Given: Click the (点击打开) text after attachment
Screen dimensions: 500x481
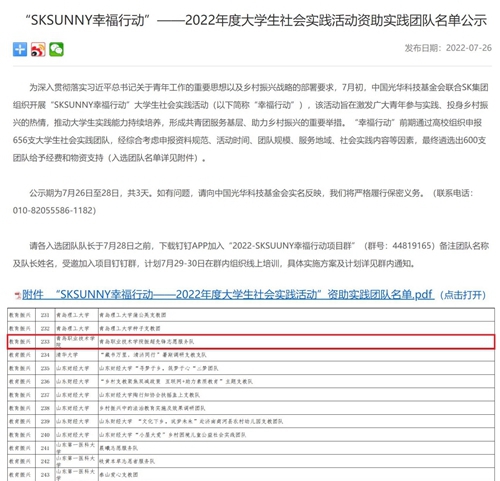Looking at the screenshot, I should point(463,295).
